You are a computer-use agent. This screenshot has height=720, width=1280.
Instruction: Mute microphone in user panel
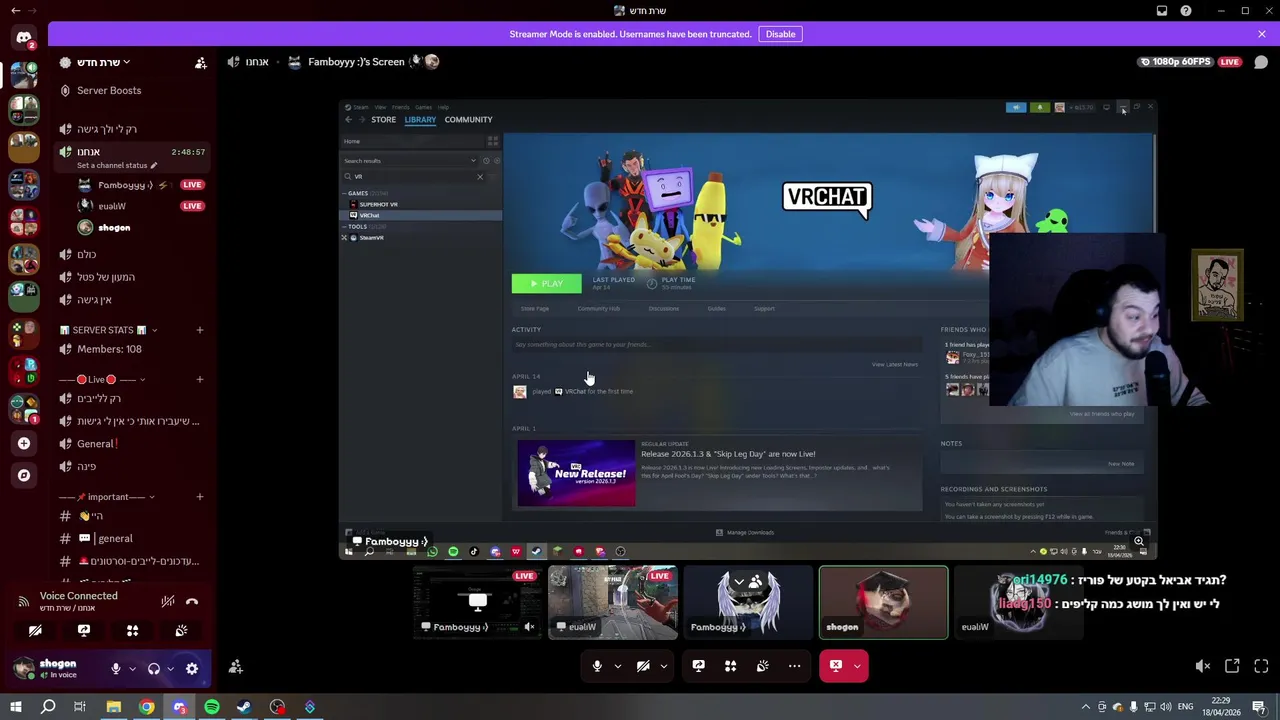[x=116, y=668]
